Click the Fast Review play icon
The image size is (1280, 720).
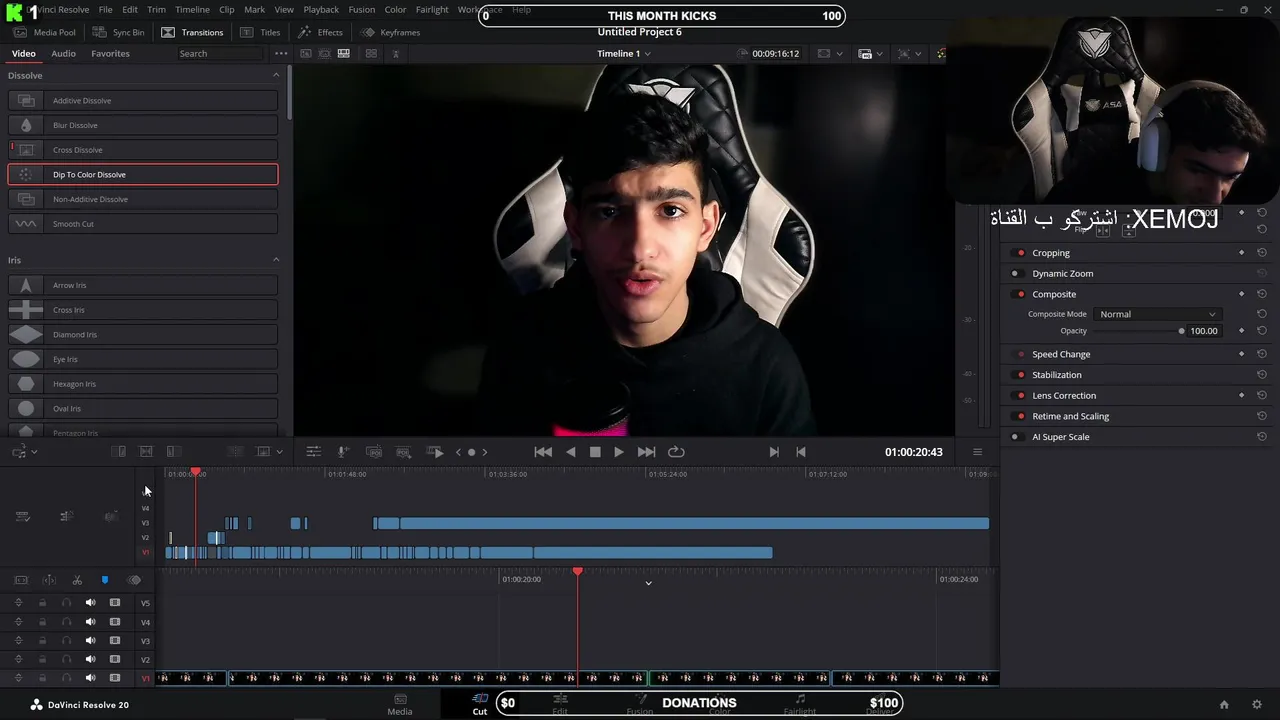tap(435, 452)
